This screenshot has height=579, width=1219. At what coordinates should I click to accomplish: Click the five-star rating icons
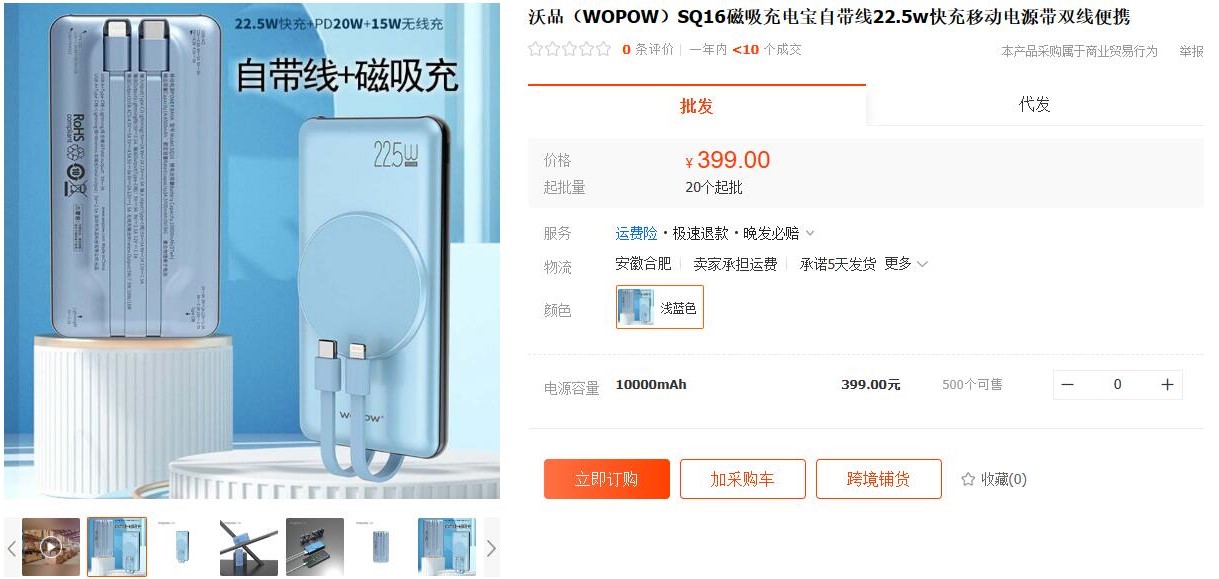coord(569,49)
